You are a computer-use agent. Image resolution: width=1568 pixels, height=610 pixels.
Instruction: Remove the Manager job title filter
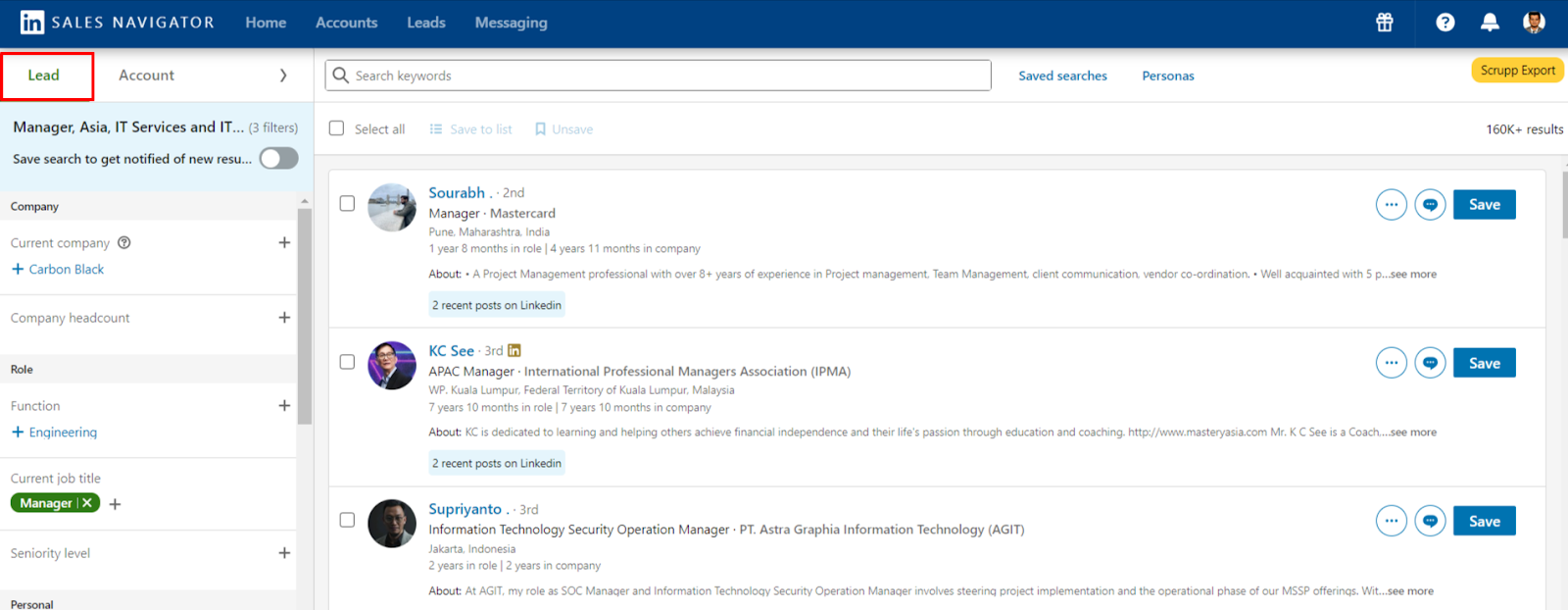click(87, 503)
